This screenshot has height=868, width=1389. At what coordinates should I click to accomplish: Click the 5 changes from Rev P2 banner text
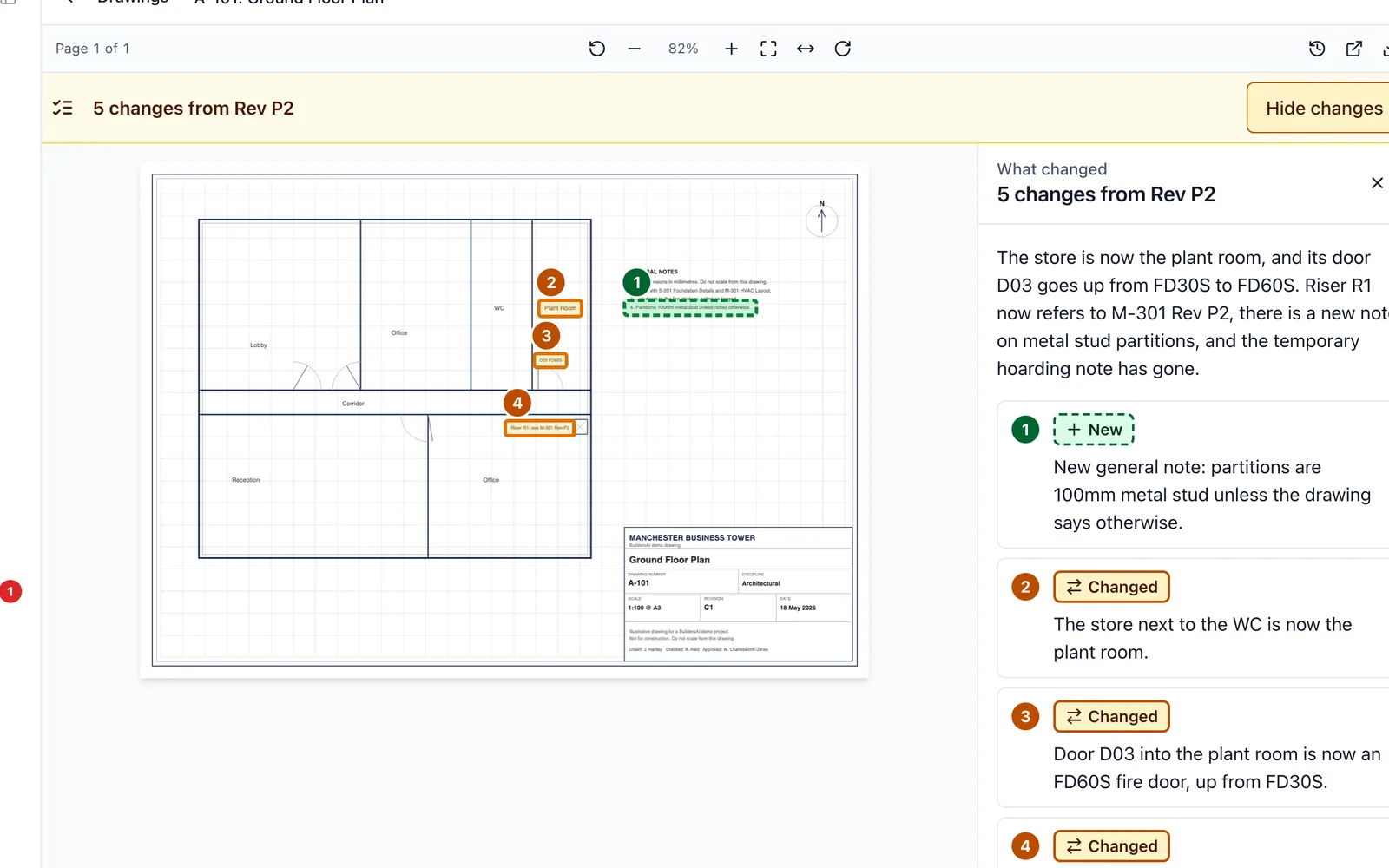pos(194,108)
